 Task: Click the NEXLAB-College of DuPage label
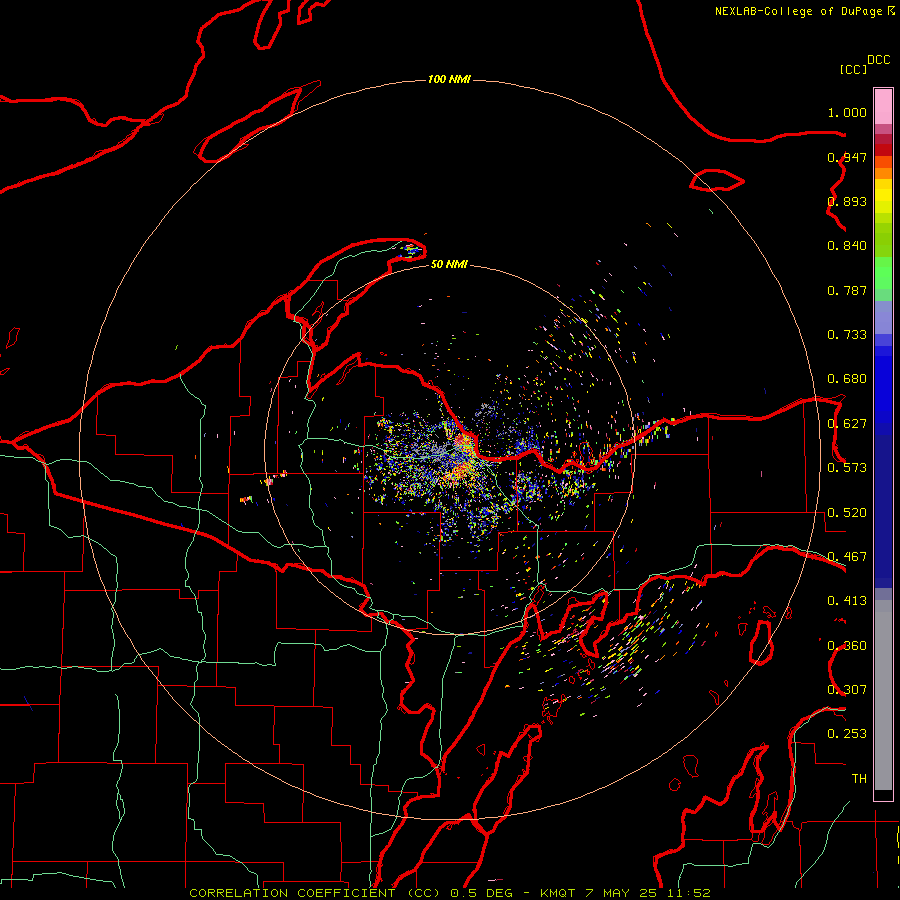pos(799,11)
